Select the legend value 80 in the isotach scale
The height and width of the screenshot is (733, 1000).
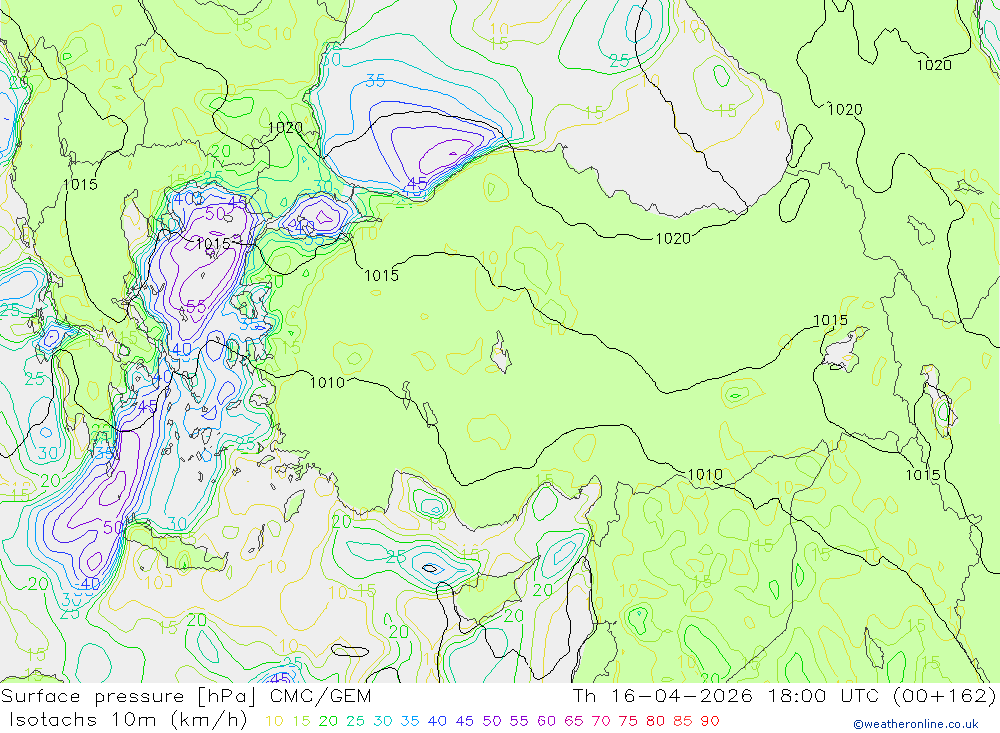pyautogui.click(x=656, y=722)
